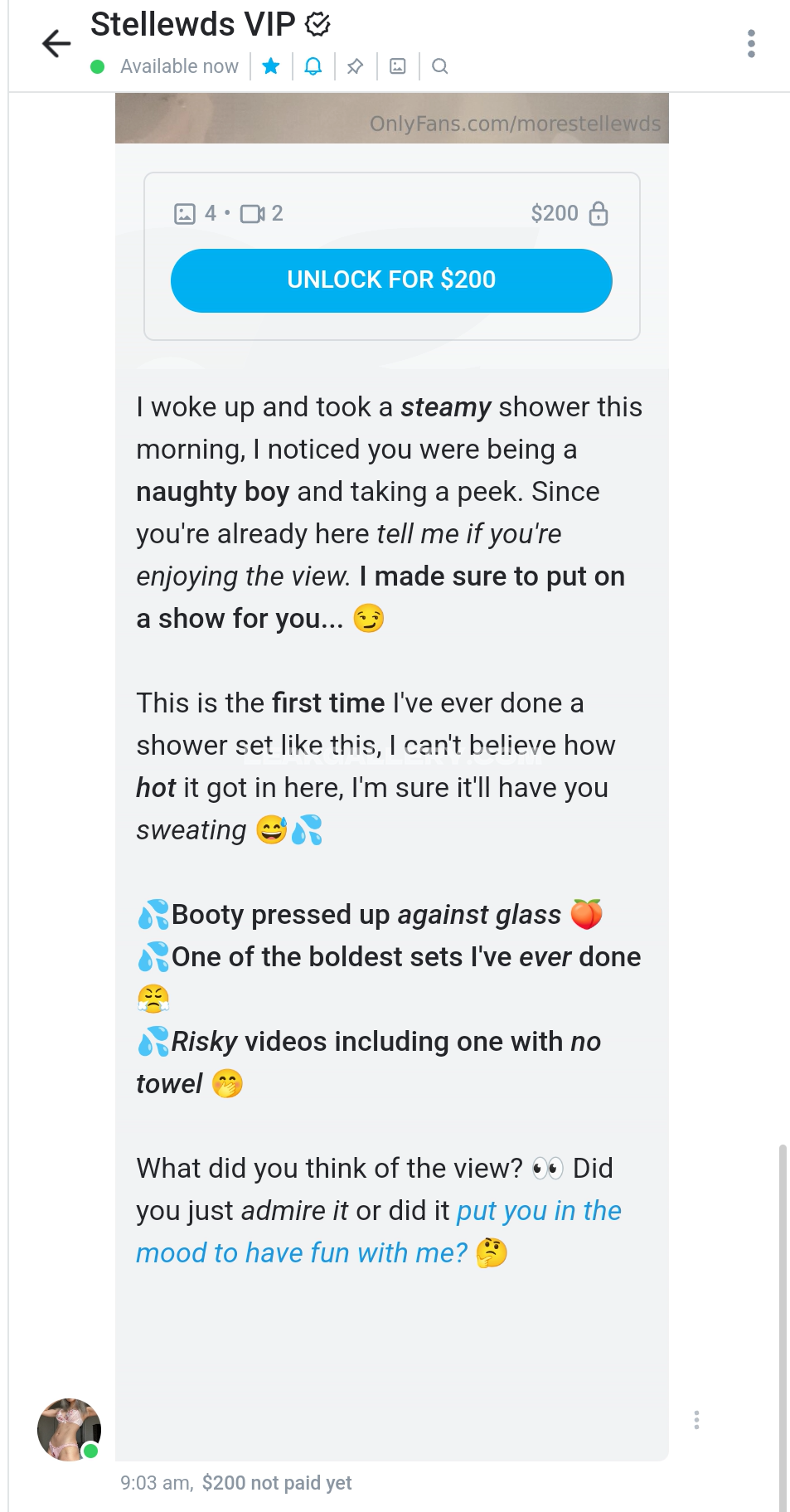This screenshot has width=790, height=1512.
Task: Open the sender's profile avatar
Action: tap(69, 1429)
